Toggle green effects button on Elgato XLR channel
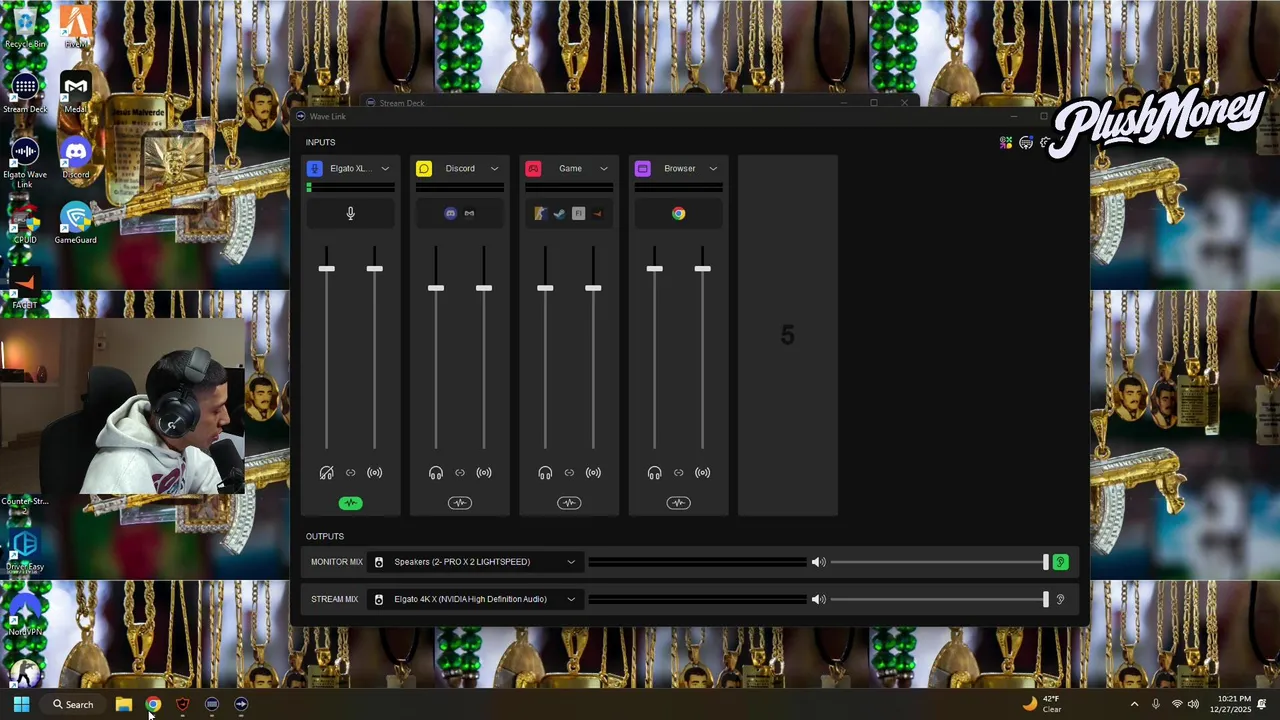The width and height of the screenshot is (1280, 720). pos(350,503)
